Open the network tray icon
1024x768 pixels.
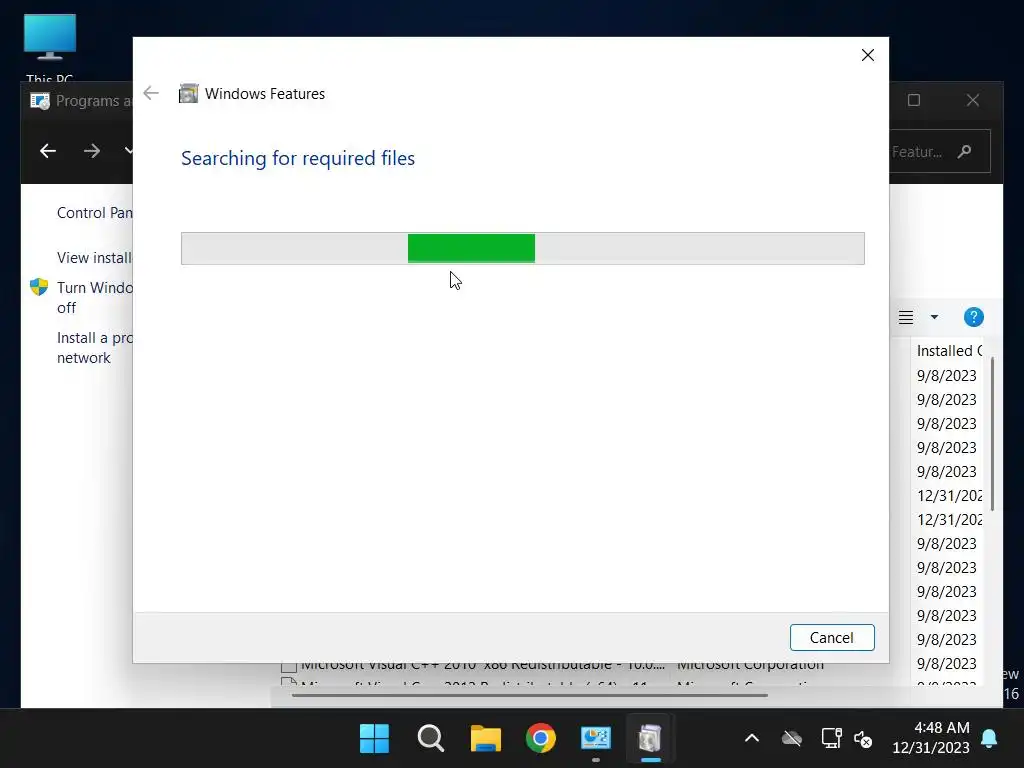coord(831,739)
